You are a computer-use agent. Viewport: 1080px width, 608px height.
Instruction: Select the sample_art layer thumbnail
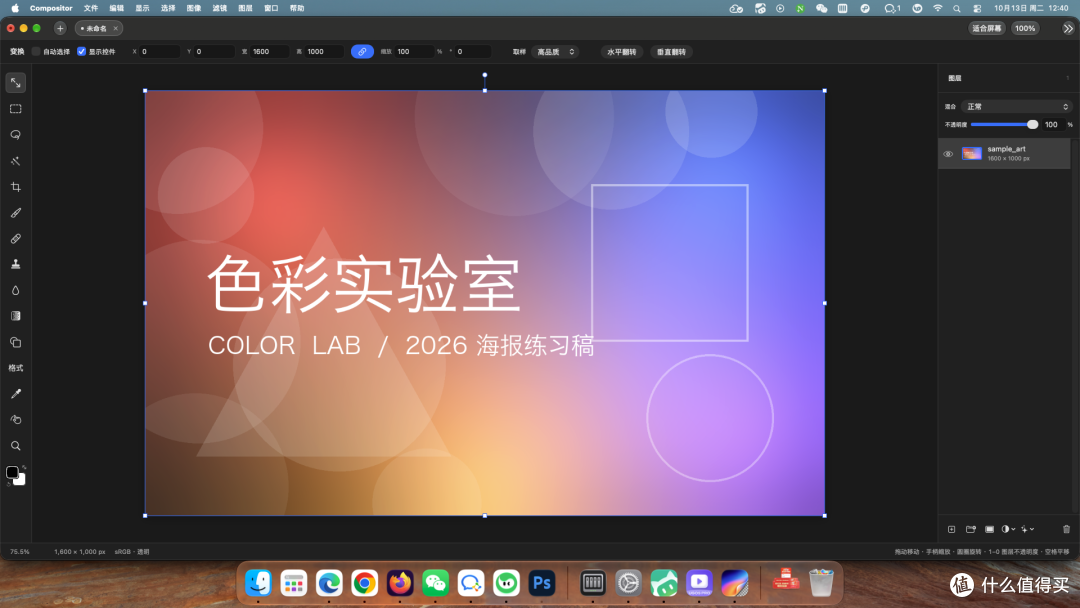(971, 154)
